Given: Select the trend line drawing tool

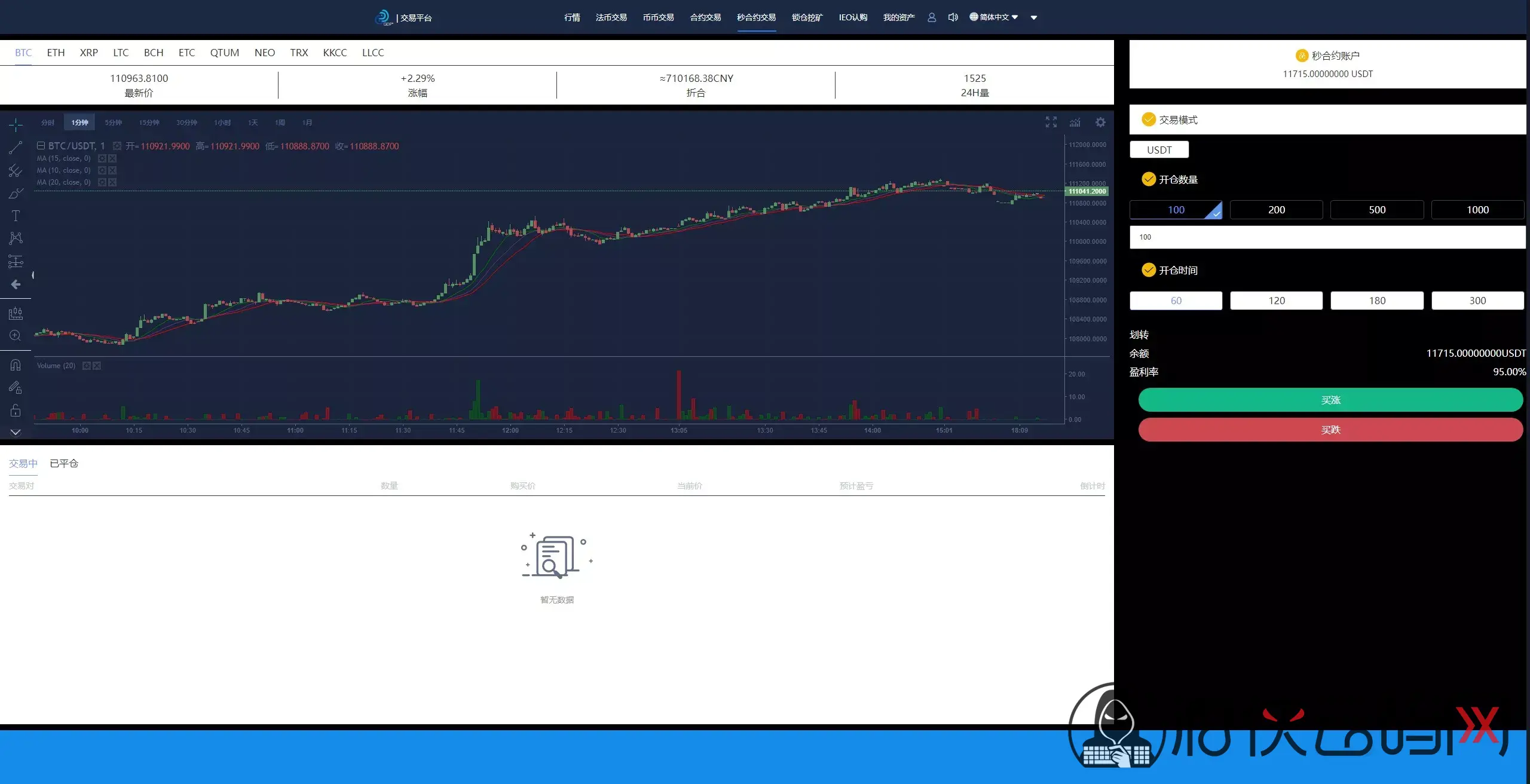Looking at the screenshot, I should [16, 148].
